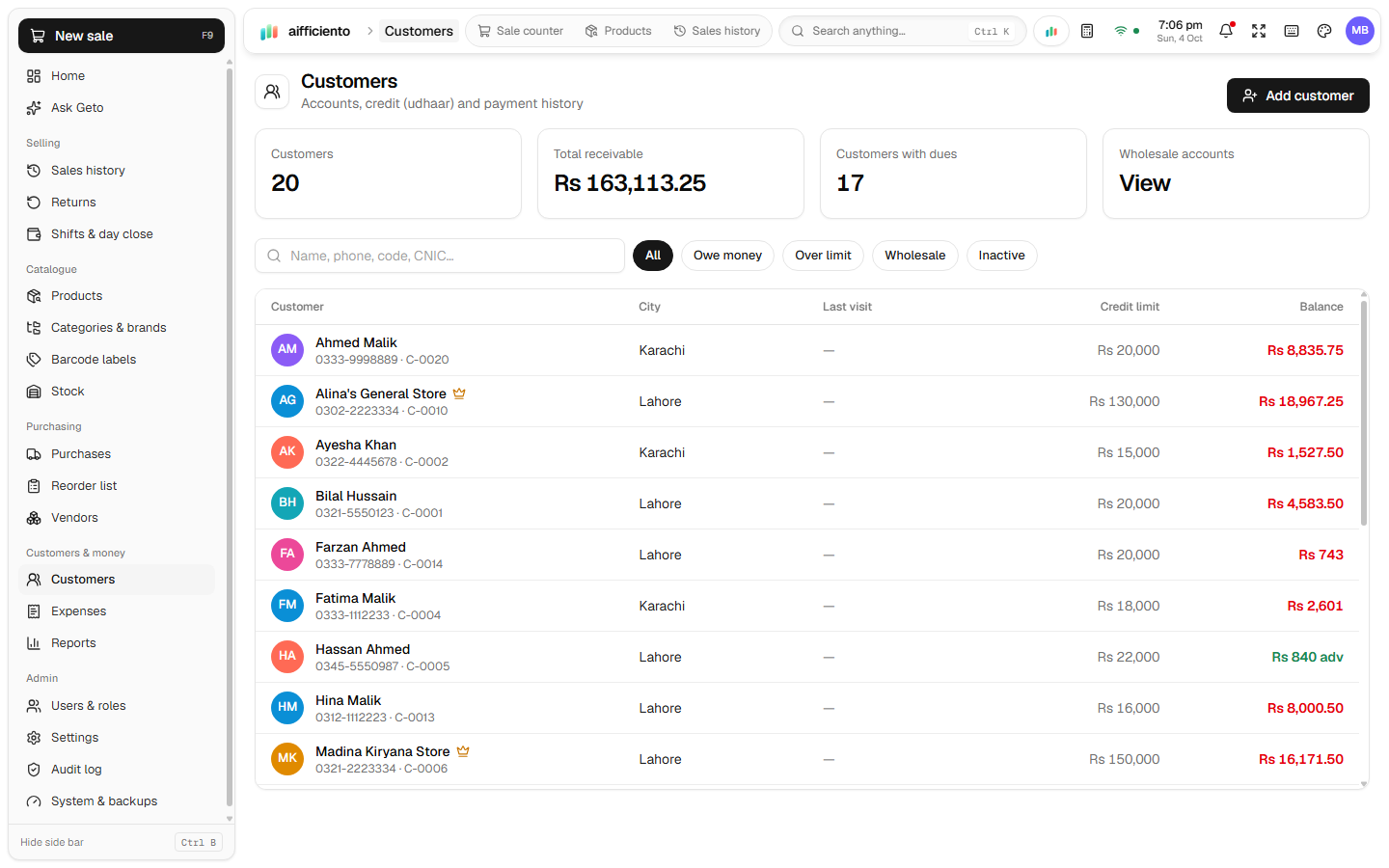The height and width of the screenshot is (868, 1389).
Task: Click the AM avatar for Ahmed Malik
Action: 287,350
